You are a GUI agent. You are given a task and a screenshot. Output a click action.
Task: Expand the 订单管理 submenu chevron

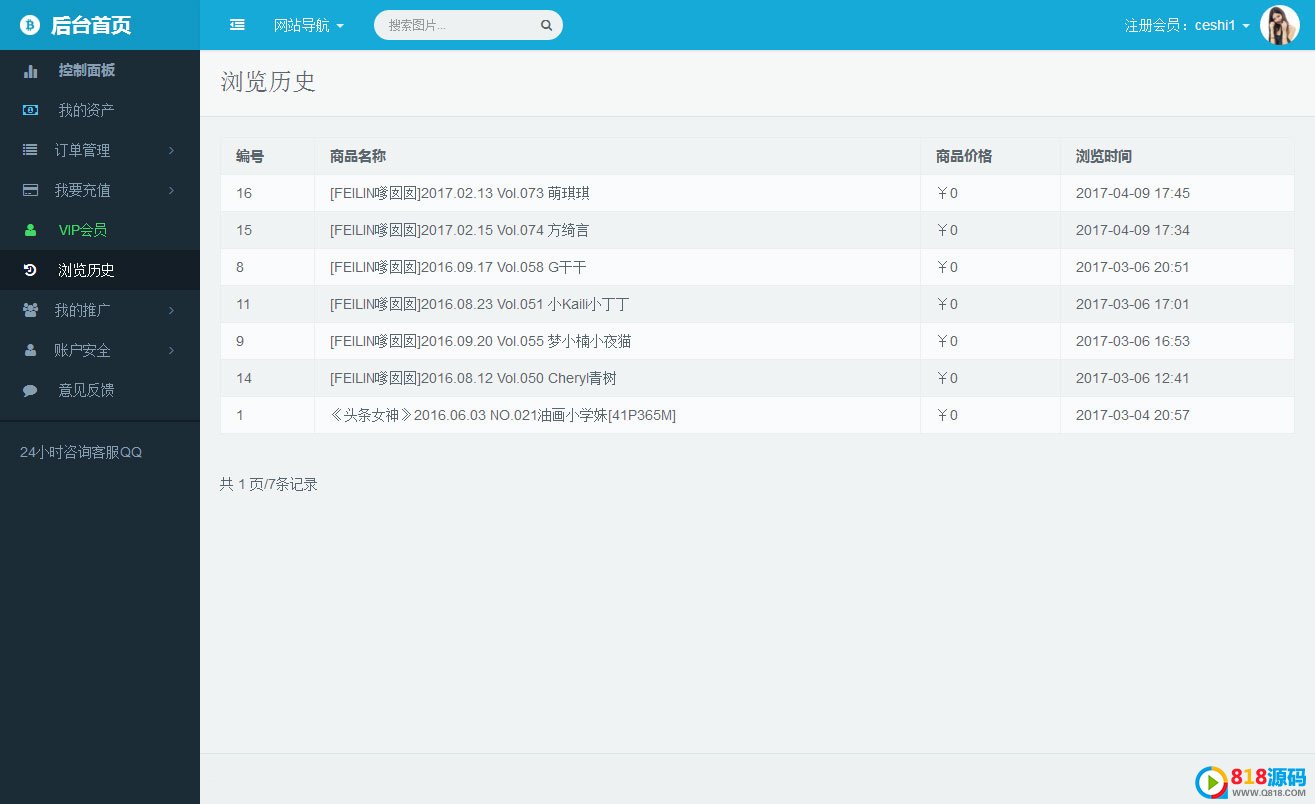pyautogui.click(x=171, y=150)
